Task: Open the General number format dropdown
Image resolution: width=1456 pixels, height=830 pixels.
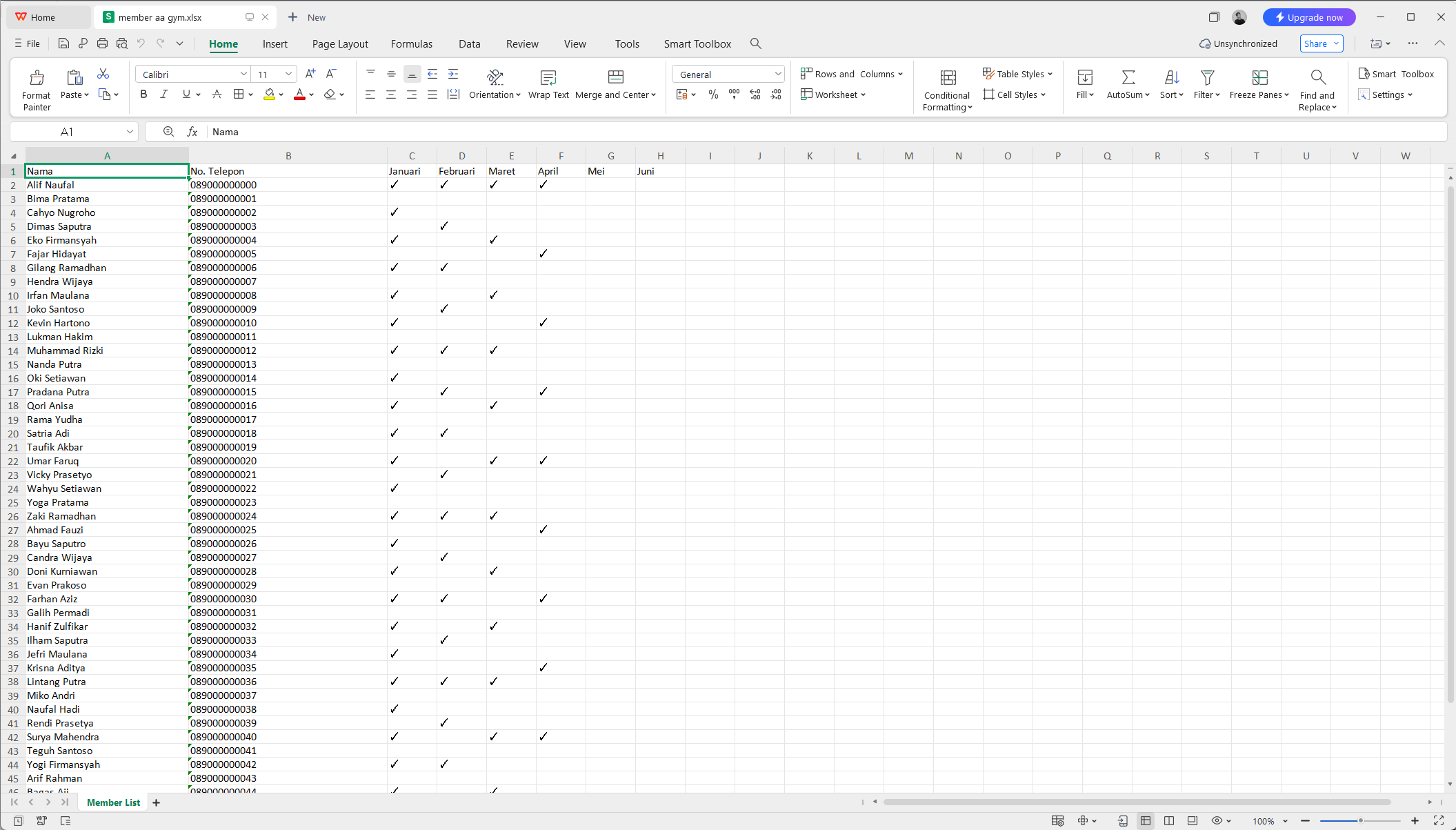Action: tap(777, 75)
